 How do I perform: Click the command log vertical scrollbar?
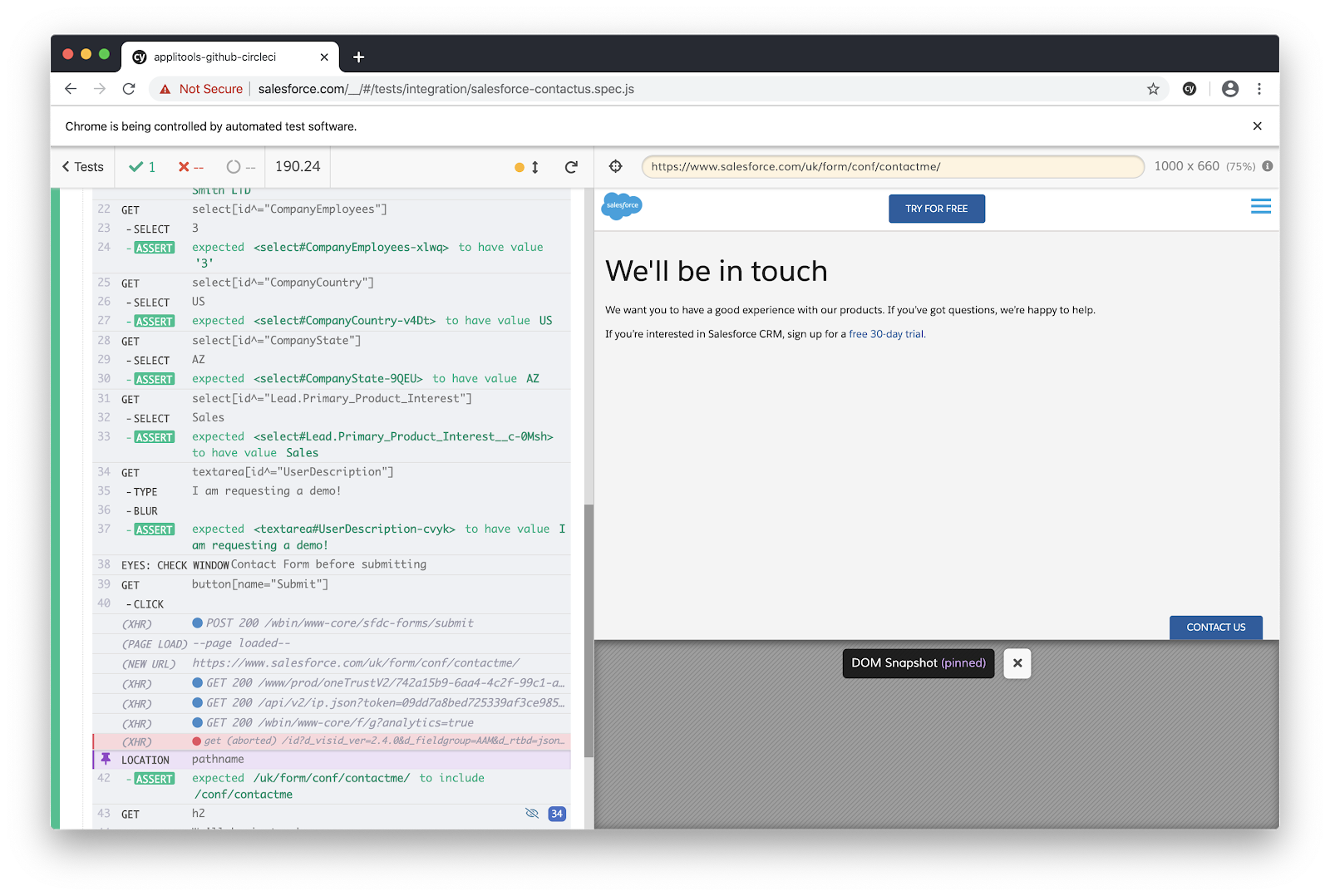click(x=589, y=632)
